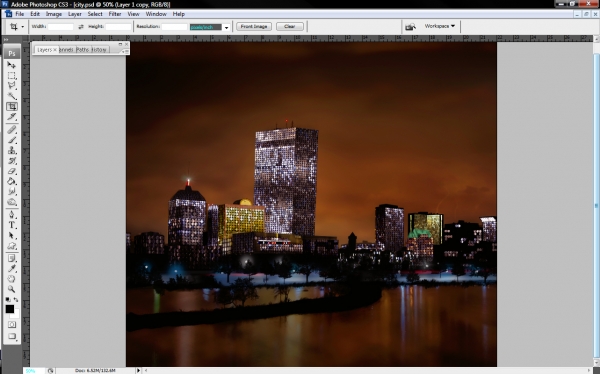
Task: Select the Brush tool
Action: coord(12,140)
